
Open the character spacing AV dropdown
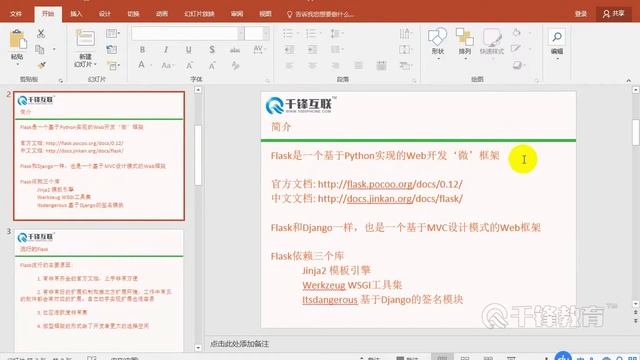click(259, 49)
